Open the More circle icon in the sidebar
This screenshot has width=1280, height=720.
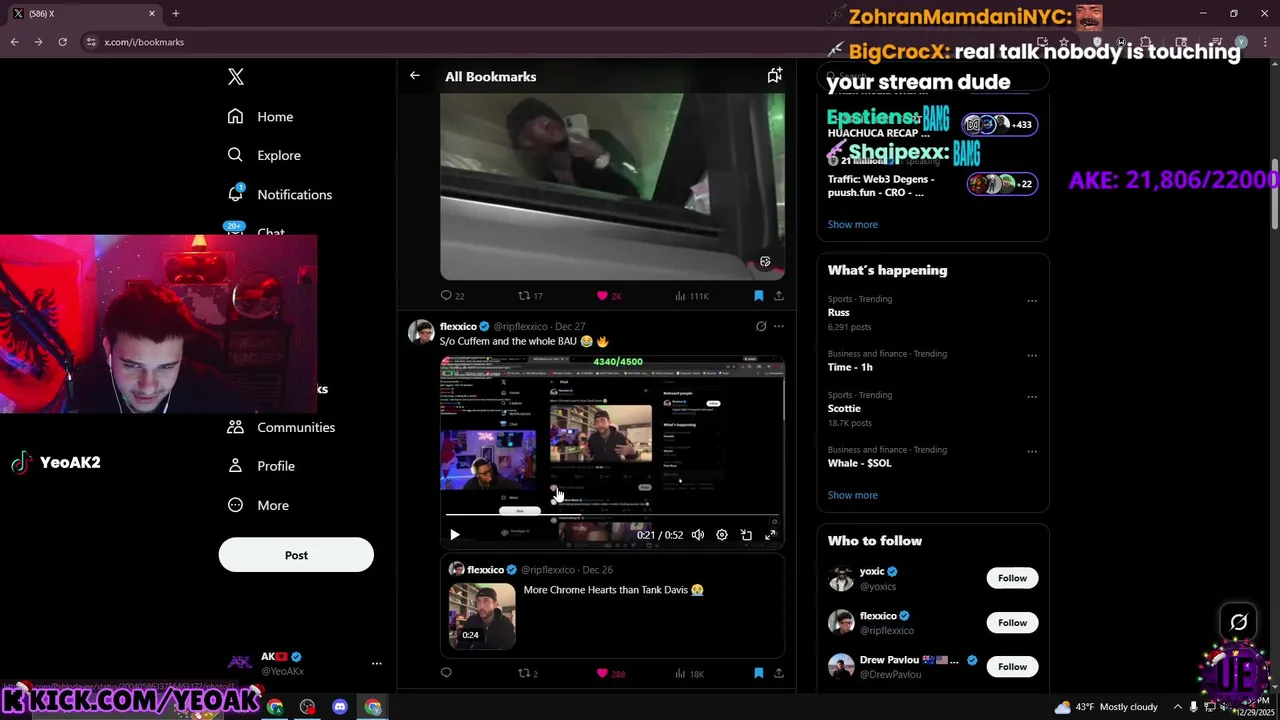pyautogui.click(x=235, y=505)
